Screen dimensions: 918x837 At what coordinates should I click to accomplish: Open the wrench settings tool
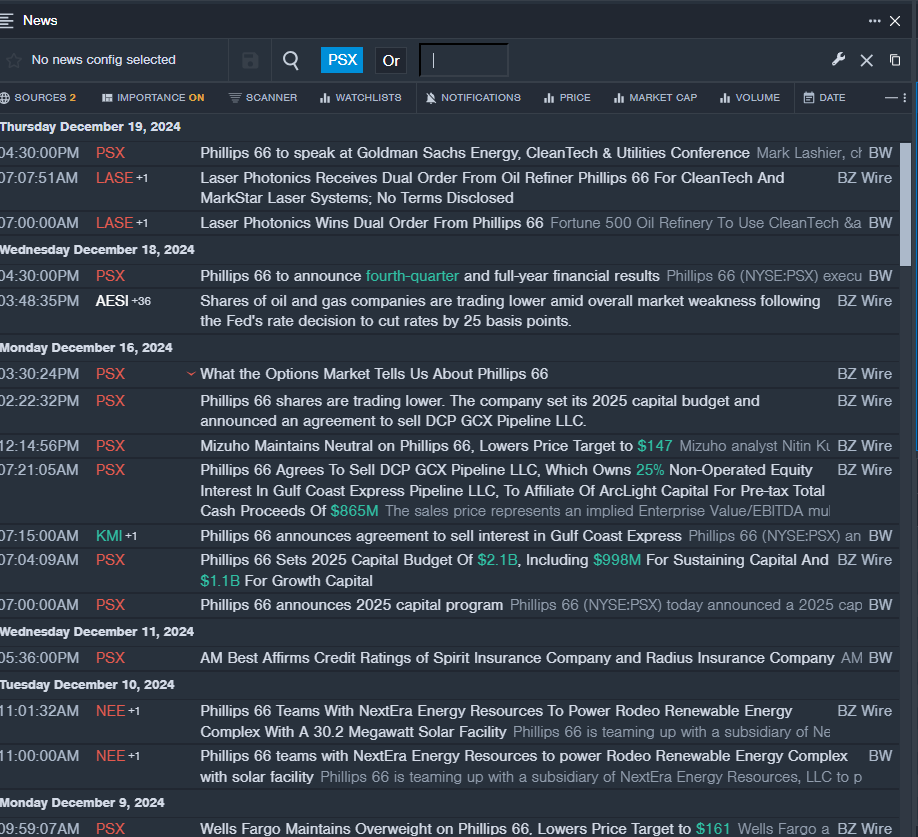click(839, 60)
